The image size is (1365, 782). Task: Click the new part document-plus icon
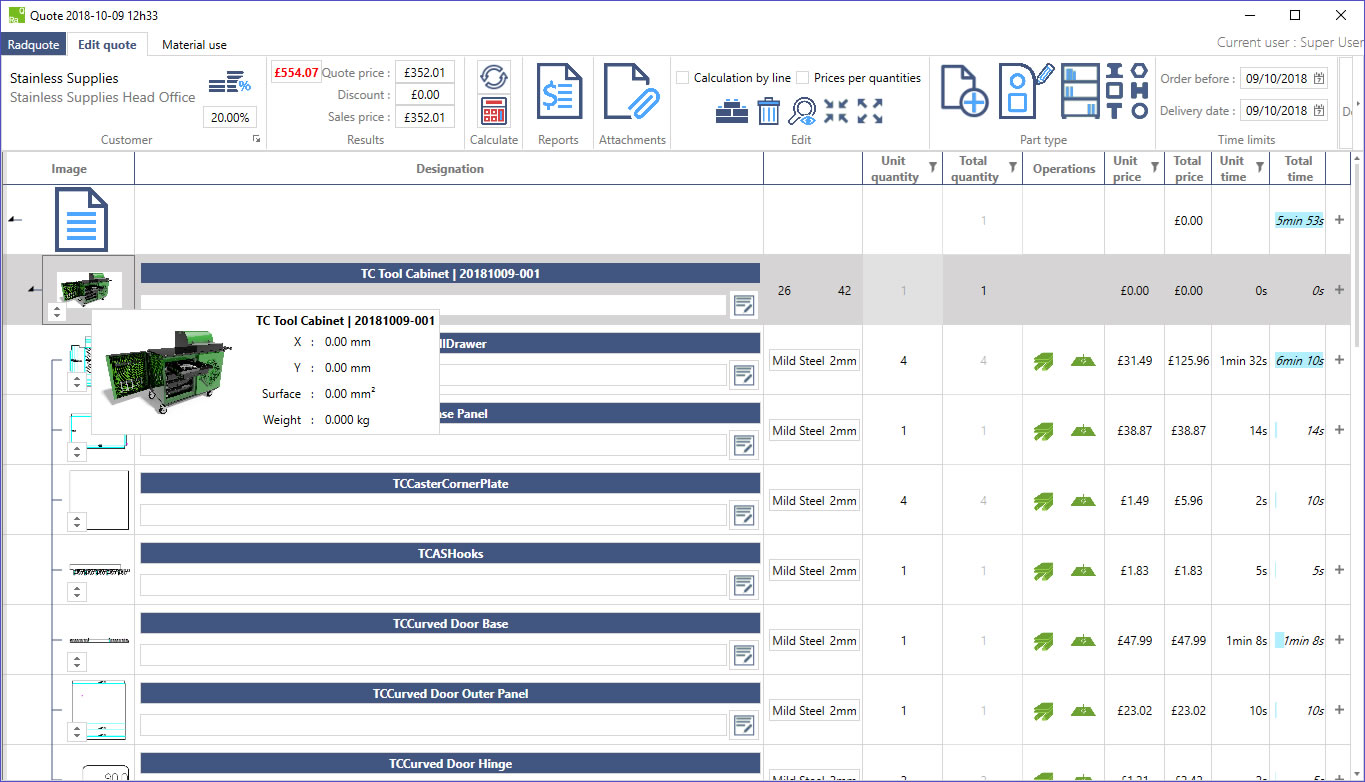click(x=965, y=91)
